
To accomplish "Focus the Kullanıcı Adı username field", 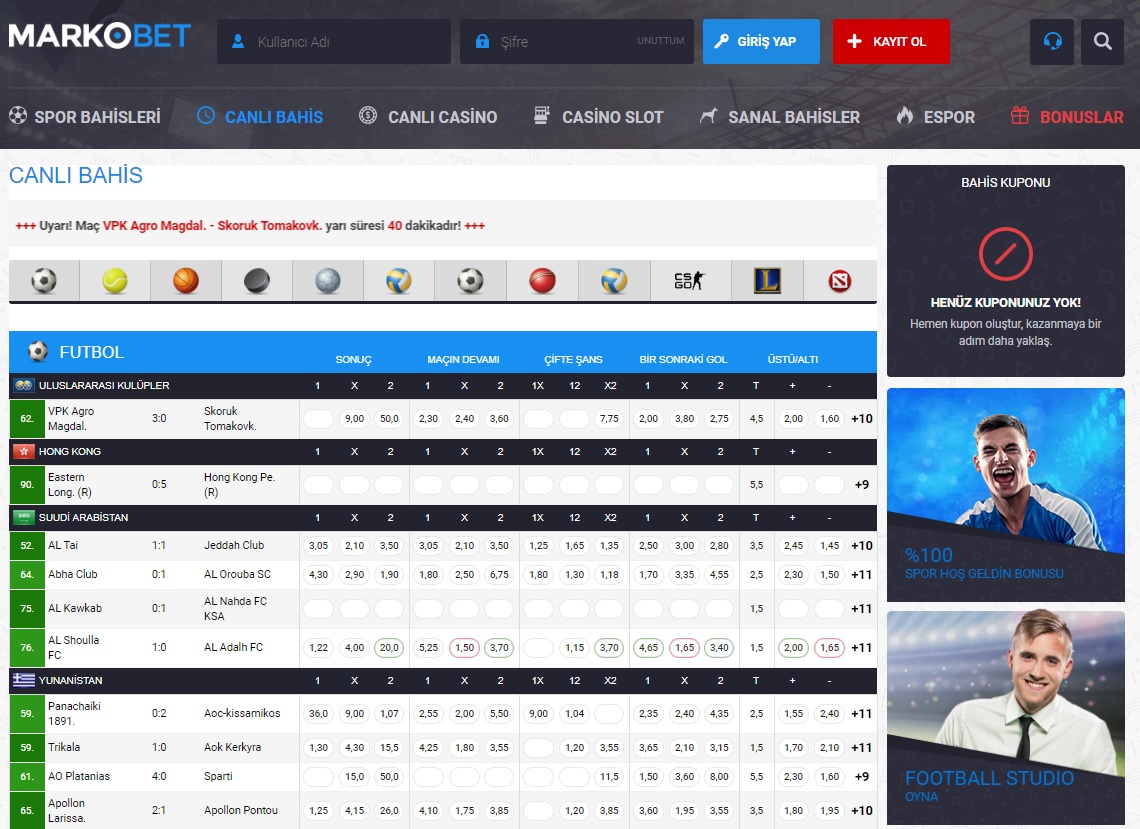I will point(334,41).
